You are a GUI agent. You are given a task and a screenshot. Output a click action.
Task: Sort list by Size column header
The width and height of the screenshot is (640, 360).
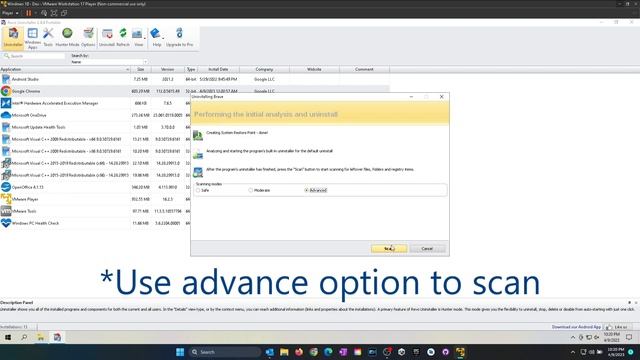[x=141, y=69]
